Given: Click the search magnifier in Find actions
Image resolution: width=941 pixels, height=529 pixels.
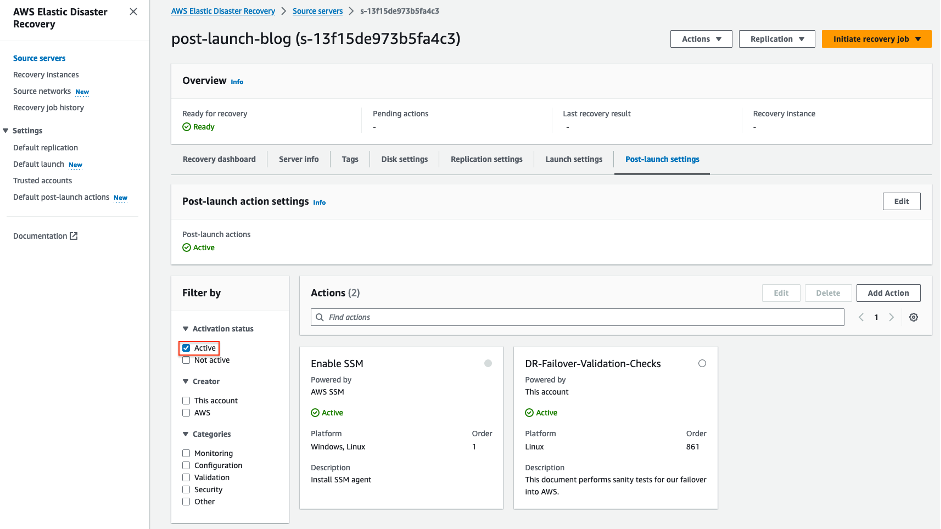Looking at the screenshot, I should click(320, 317).
